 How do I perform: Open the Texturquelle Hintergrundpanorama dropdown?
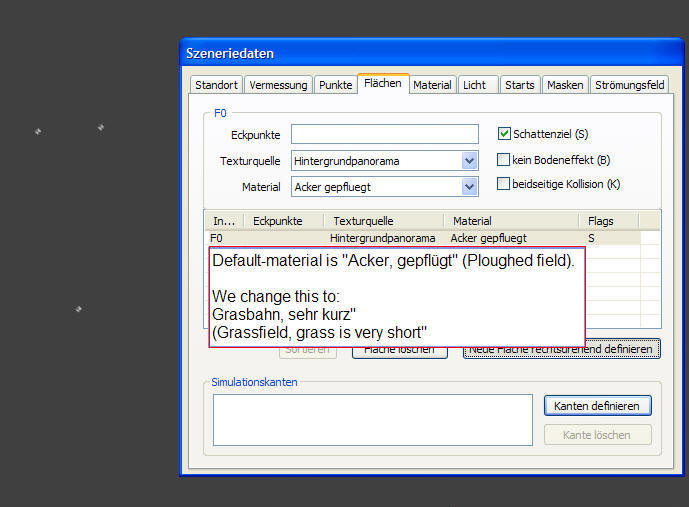(384, 161)
